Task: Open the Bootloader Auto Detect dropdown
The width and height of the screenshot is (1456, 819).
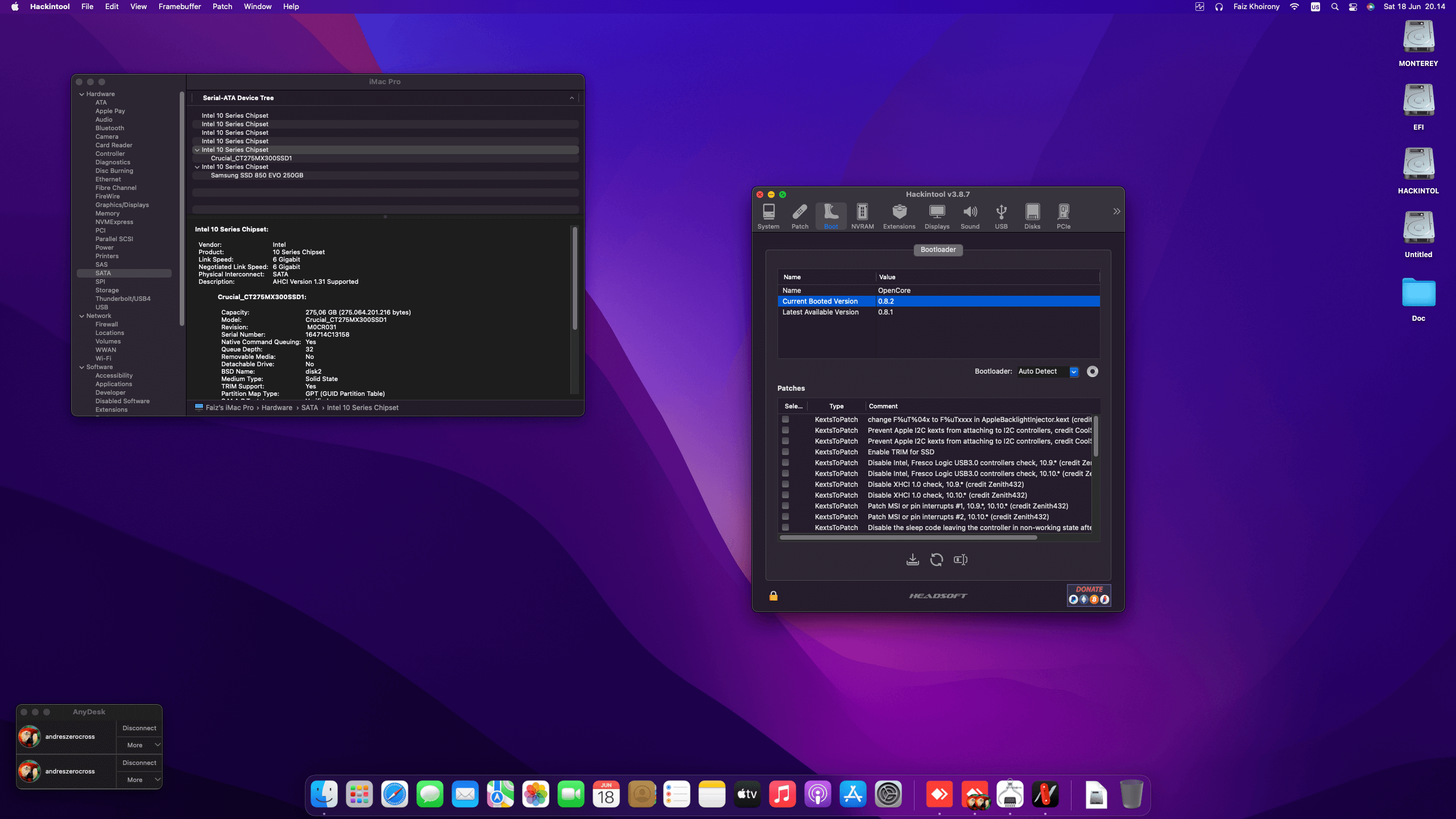Action: pos(1074,371)
